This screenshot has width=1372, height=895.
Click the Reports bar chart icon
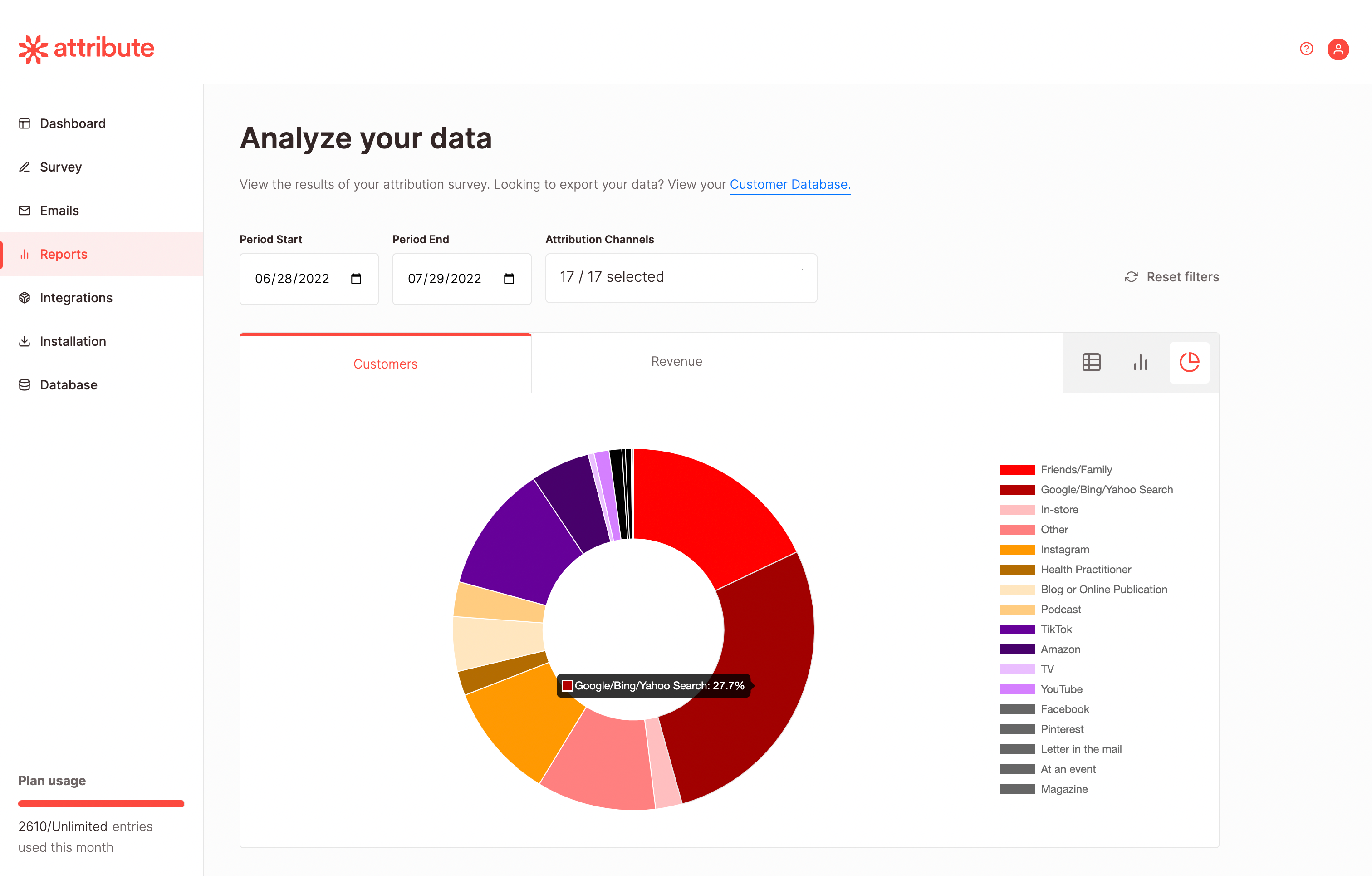[x=24, y=254]
